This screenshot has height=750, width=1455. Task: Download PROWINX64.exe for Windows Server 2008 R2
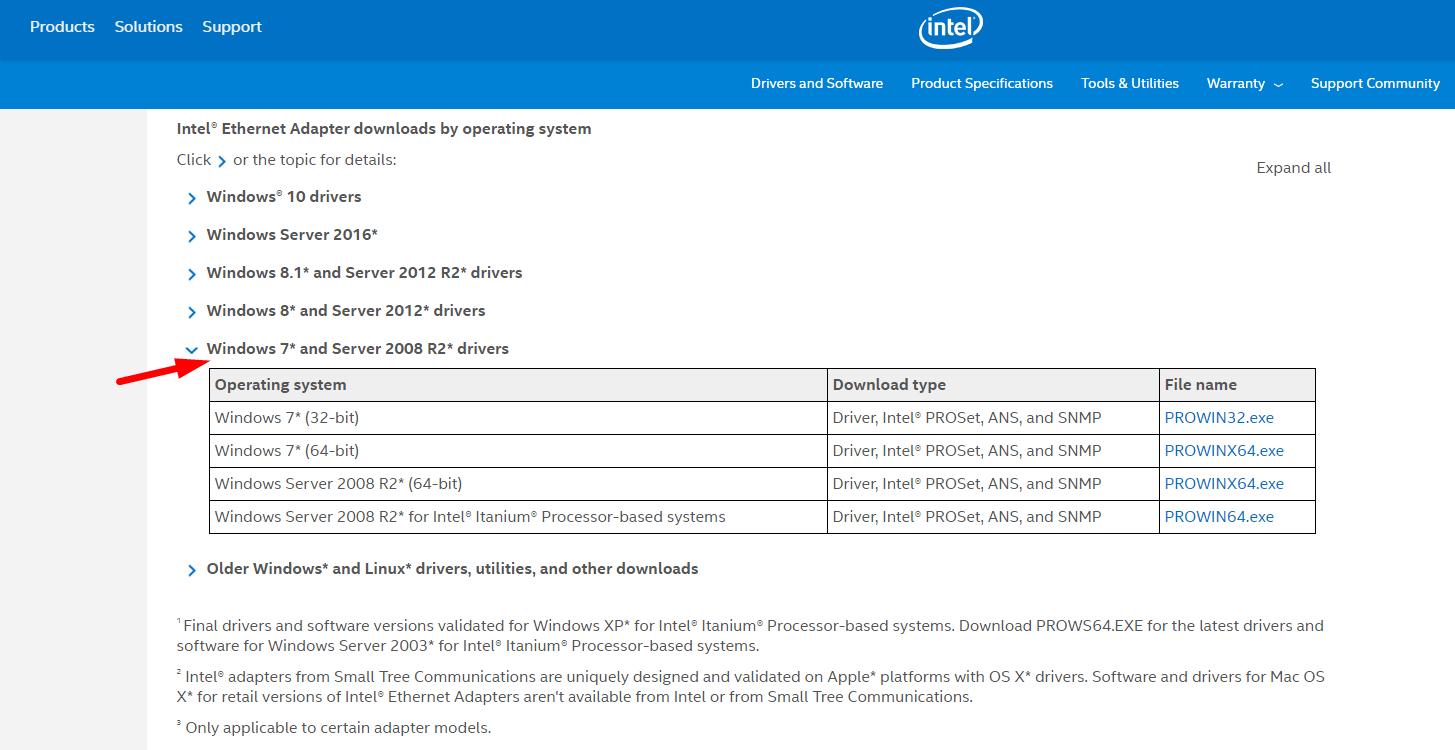click(x=1224, y=484)
